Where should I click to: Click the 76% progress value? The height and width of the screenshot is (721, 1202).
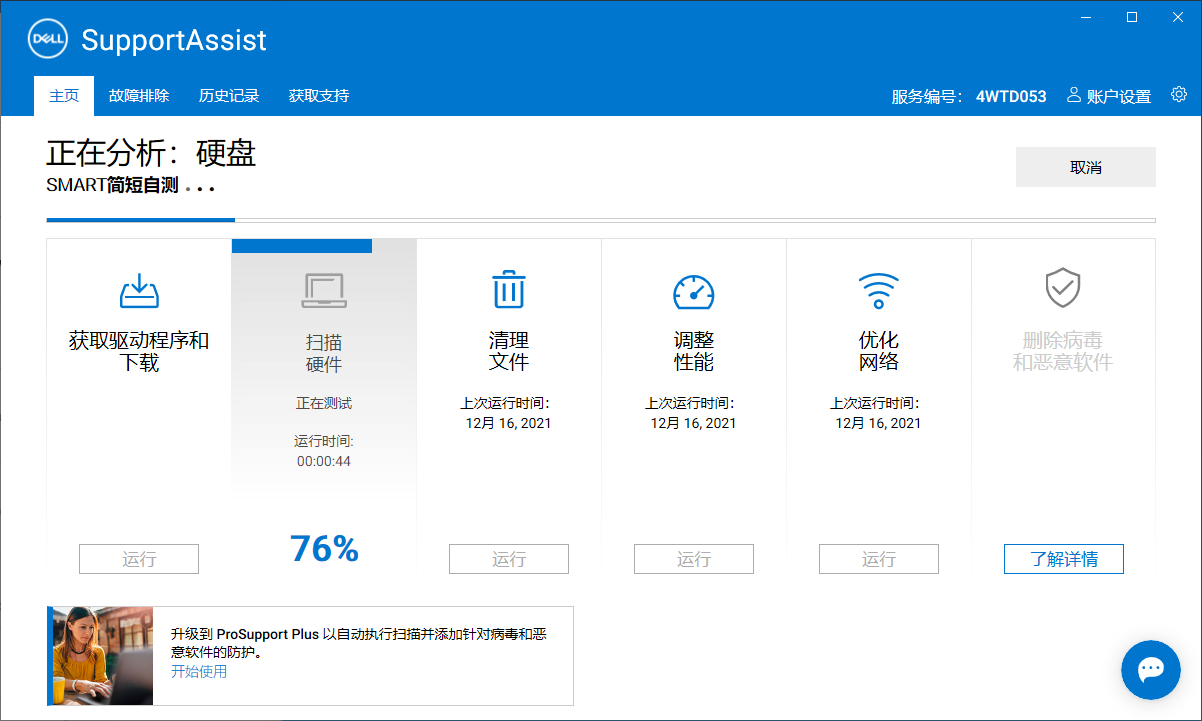[324, 548]
